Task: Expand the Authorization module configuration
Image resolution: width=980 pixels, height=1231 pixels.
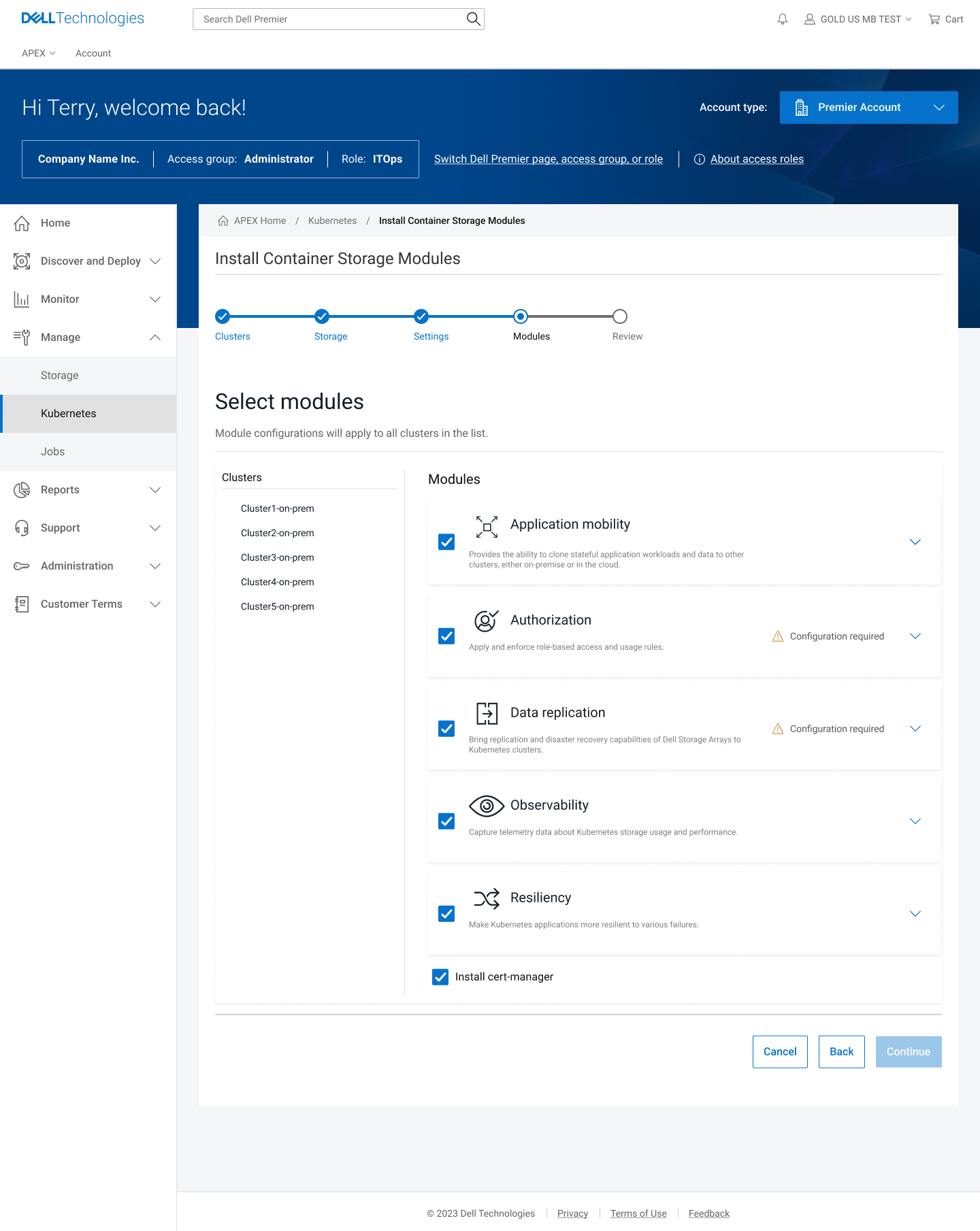Action: point(915,636)
